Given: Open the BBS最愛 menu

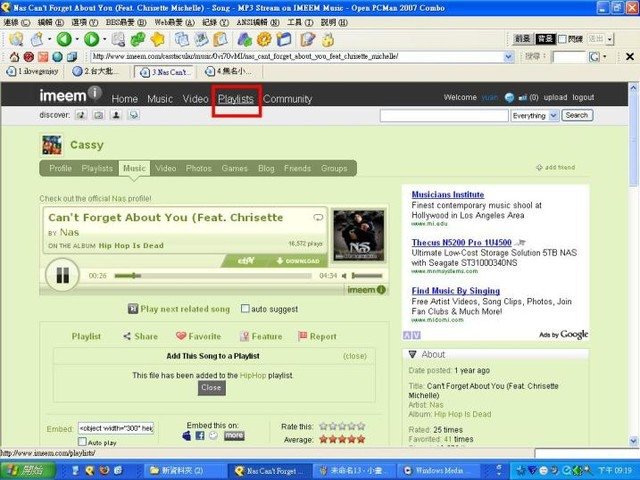Looking at the screenshot, I should 126,22.
